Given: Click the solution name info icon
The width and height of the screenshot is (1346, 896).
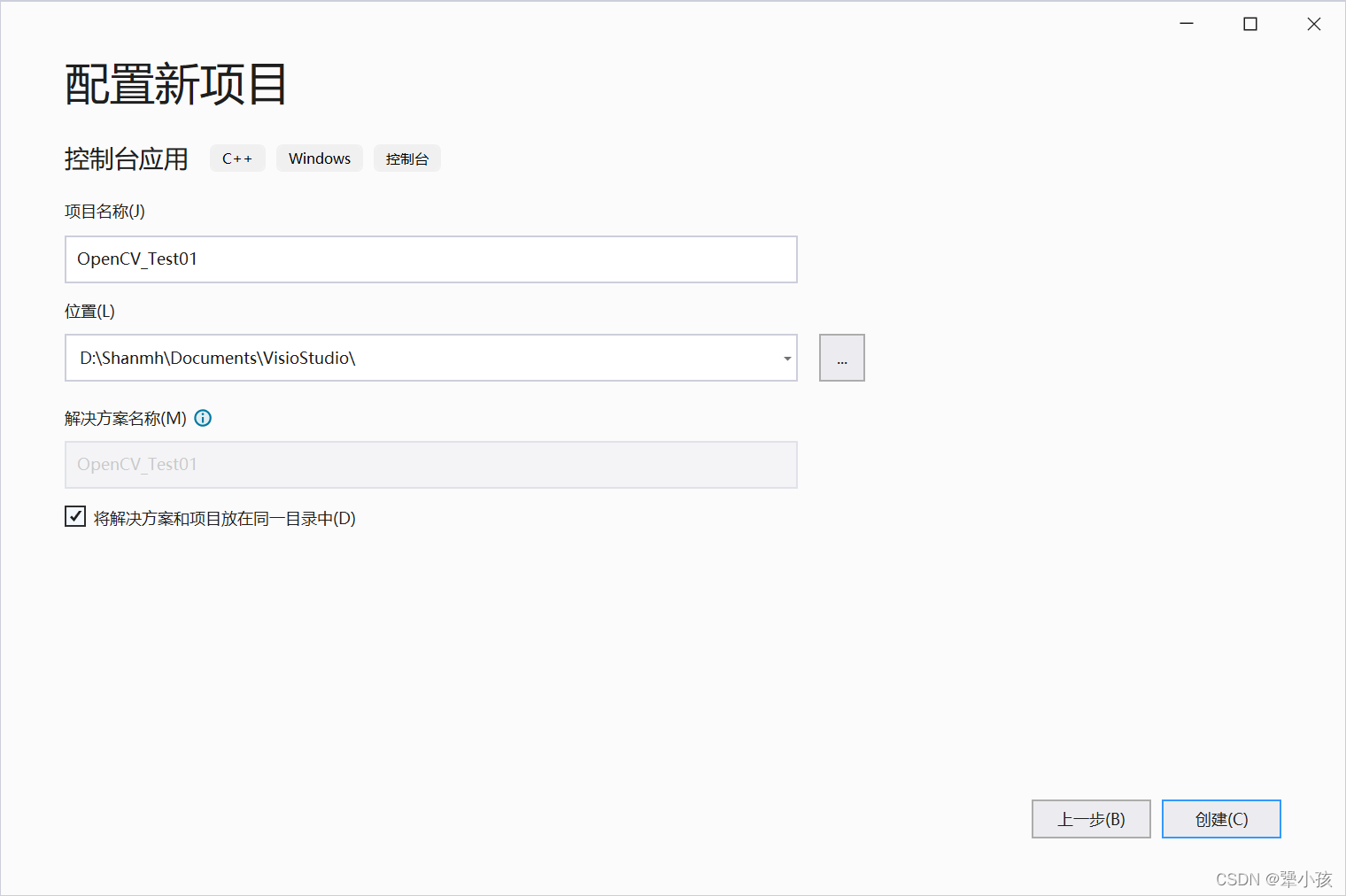Looking at the screenshot, I should pyautogui.click(x=203, y=418).
